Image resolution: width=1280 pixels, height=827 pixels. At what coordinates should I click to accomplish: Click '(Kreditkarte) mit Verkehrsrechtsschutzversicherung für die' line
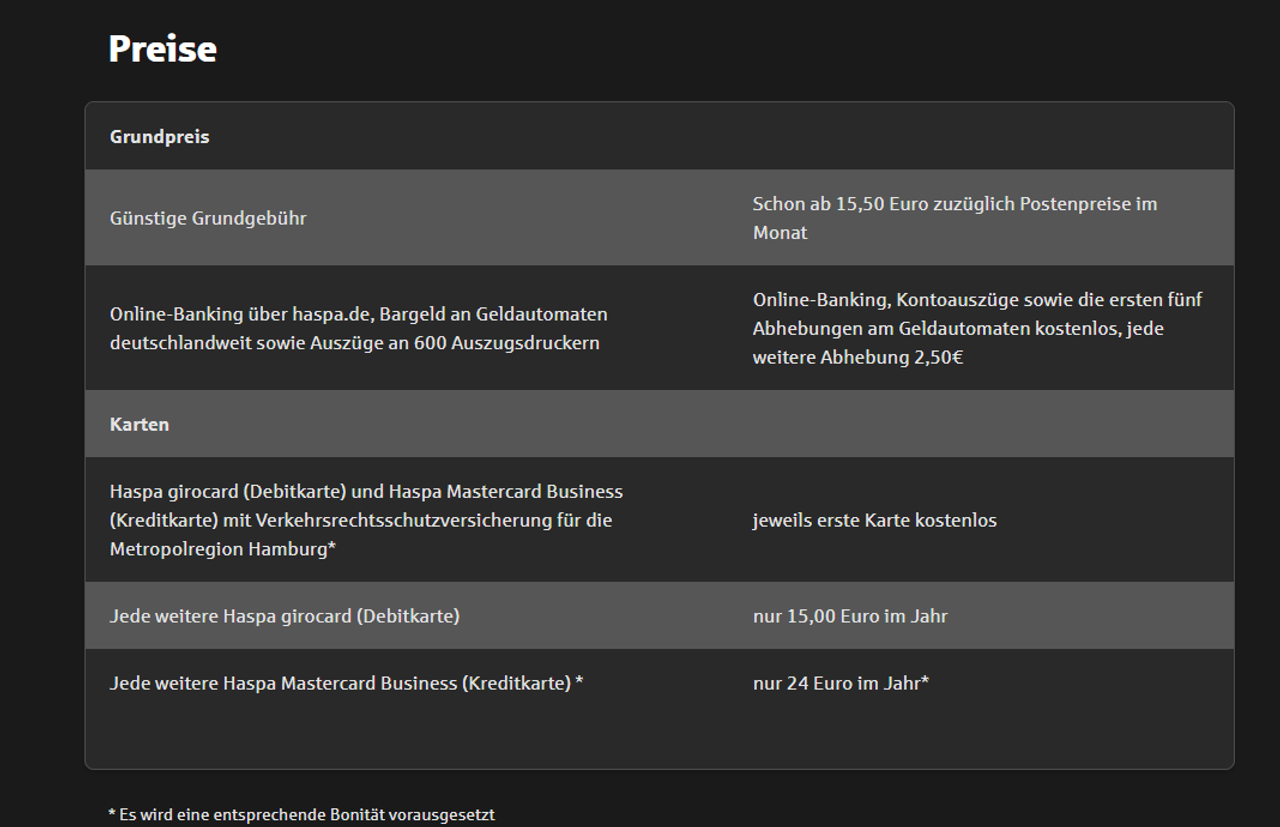point(361,520)
